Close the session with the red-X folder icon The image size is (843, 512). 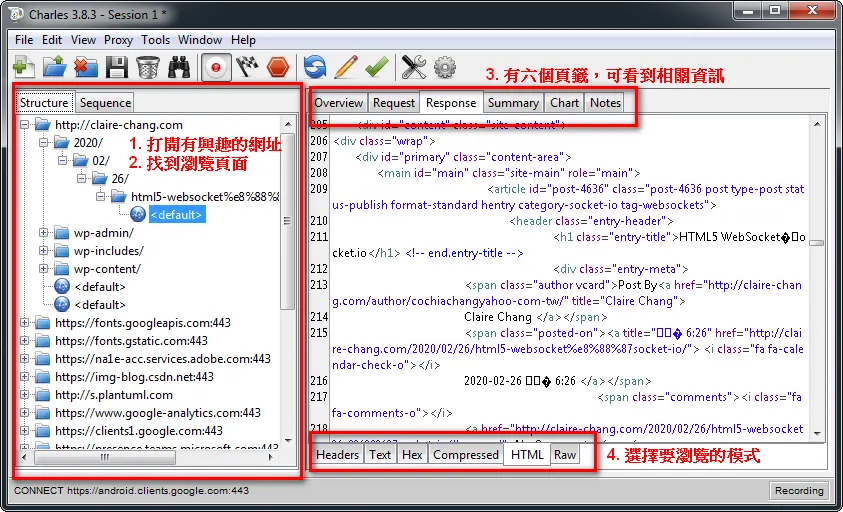[x=85, y=68]
